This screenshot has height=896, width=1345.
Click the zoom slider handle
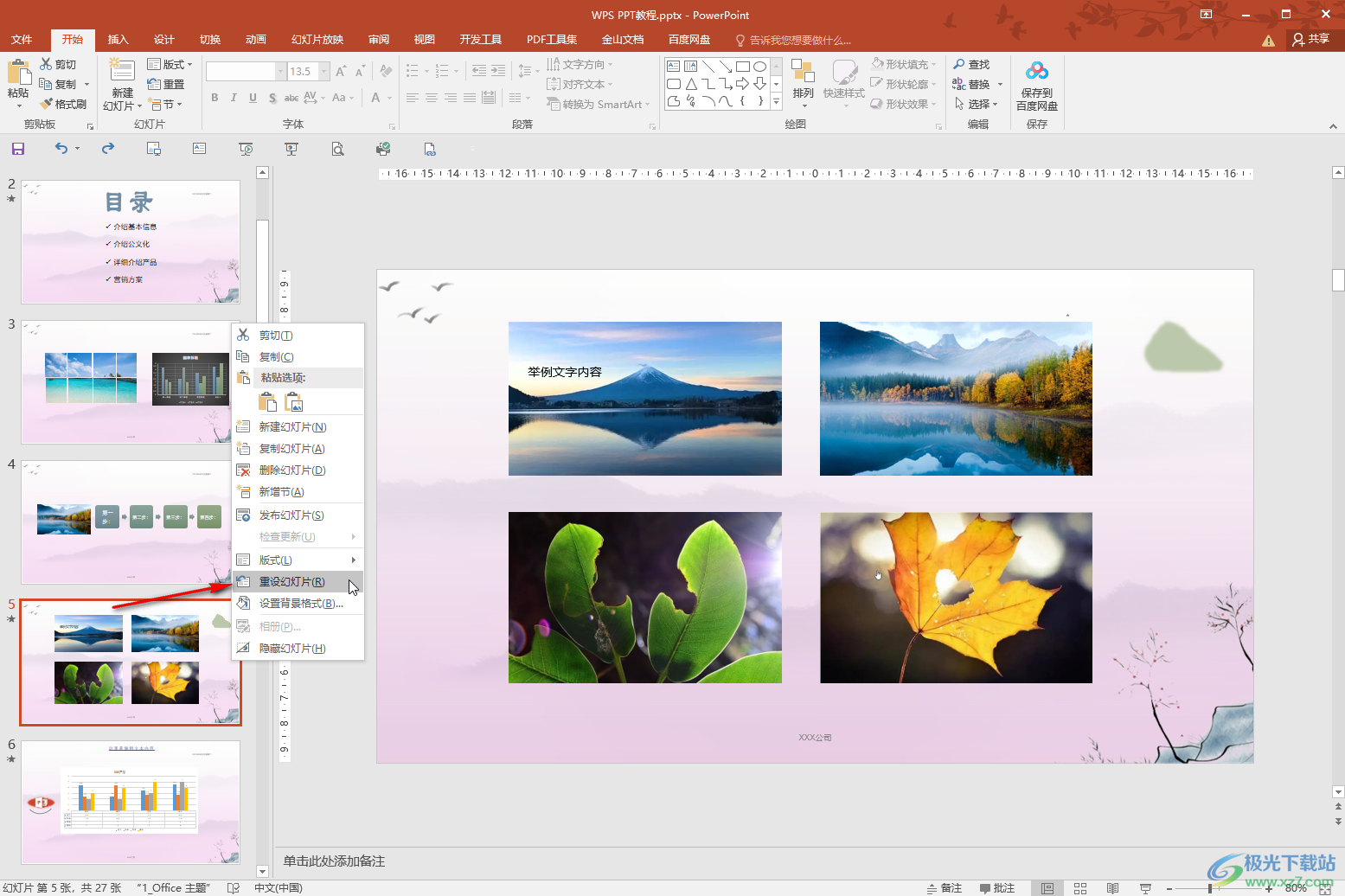click(1209, 888)
